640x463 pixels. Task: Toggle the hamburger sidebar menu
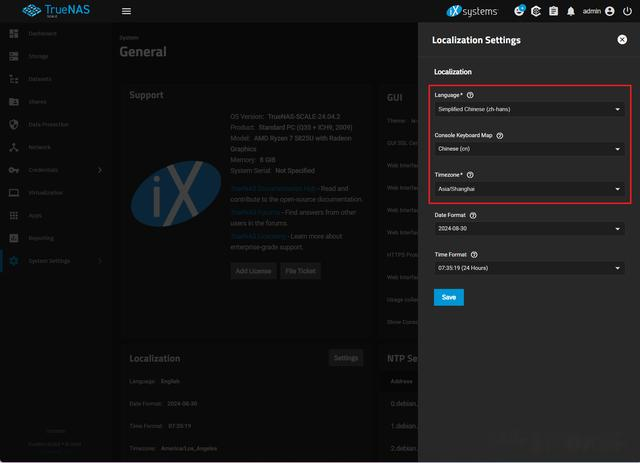(x=127, y=11)
